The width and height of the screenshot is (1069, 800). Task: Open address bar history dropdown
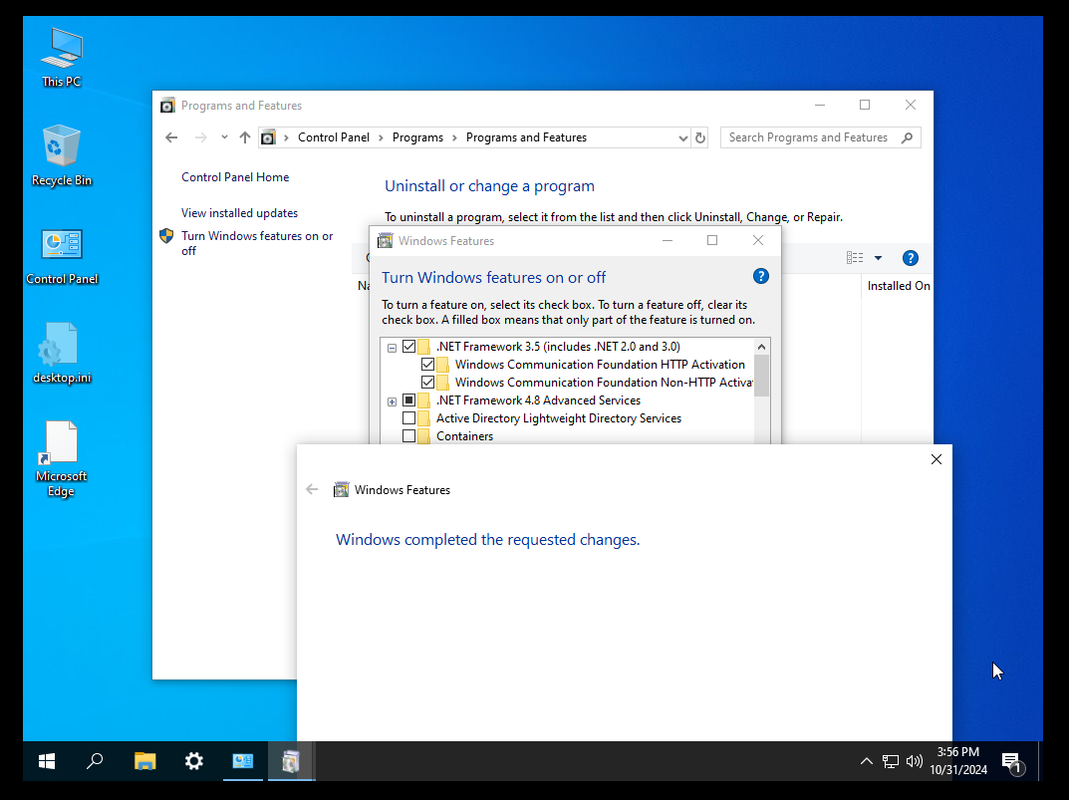(682, 138)
